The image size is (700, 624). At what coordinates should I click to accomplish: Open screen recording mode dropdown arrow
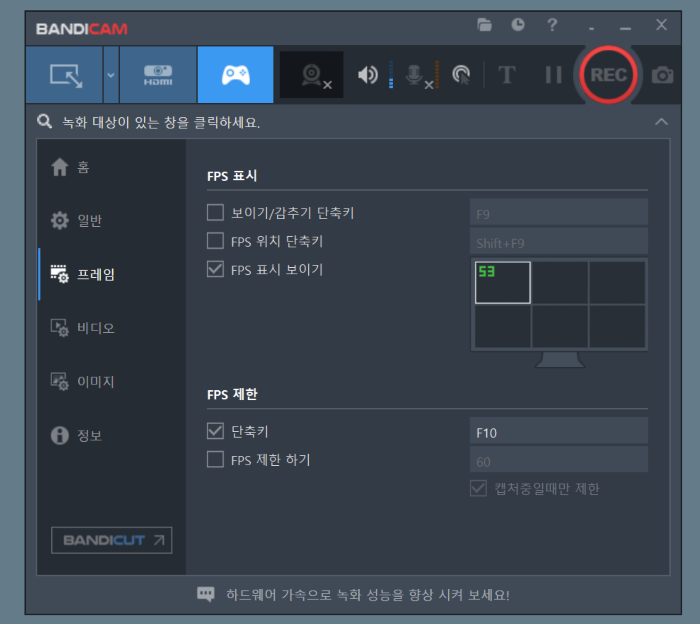(x=111, y=75)
